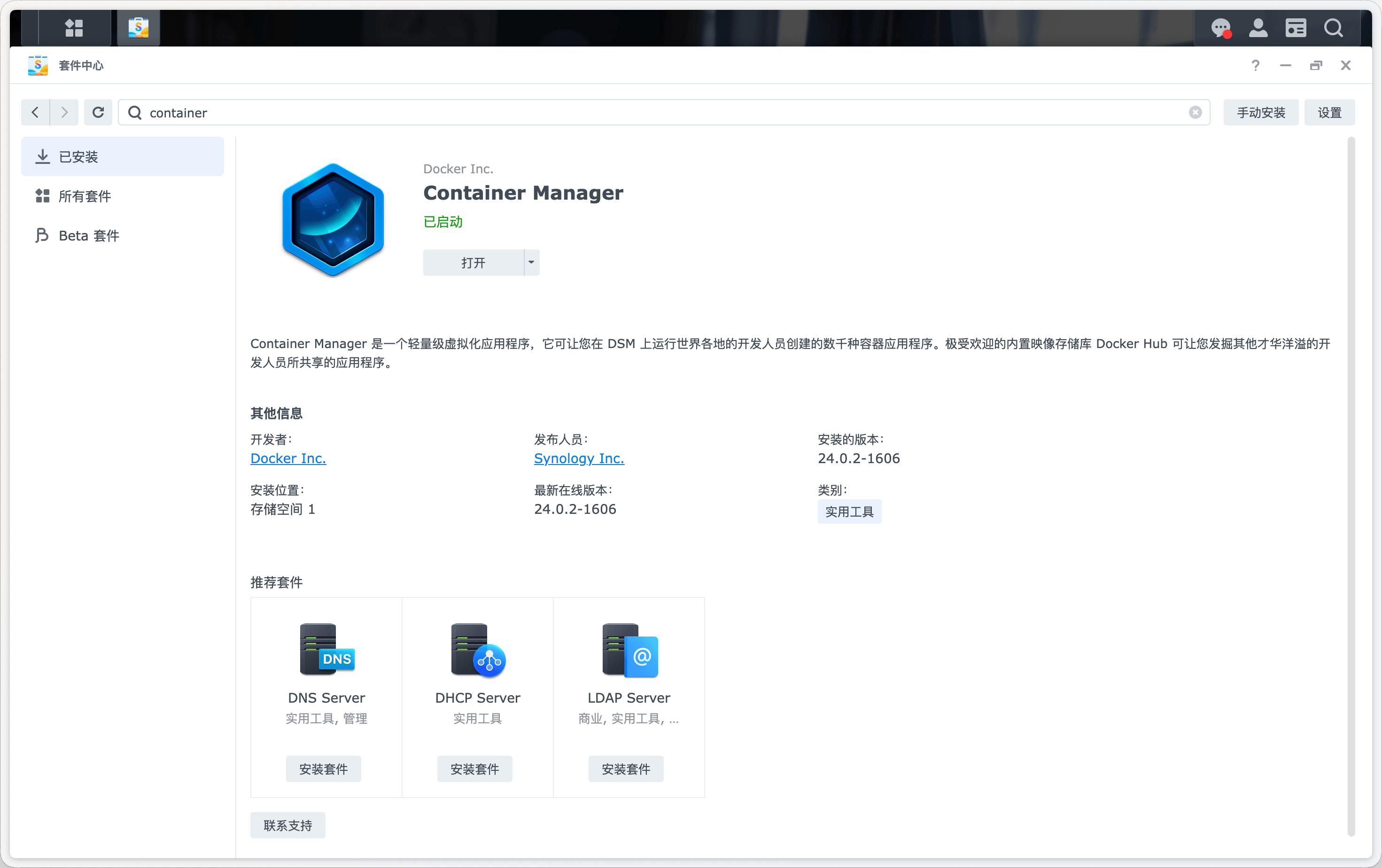
Task: Restore the Package Center window size
Action: tap(1315, 65)
